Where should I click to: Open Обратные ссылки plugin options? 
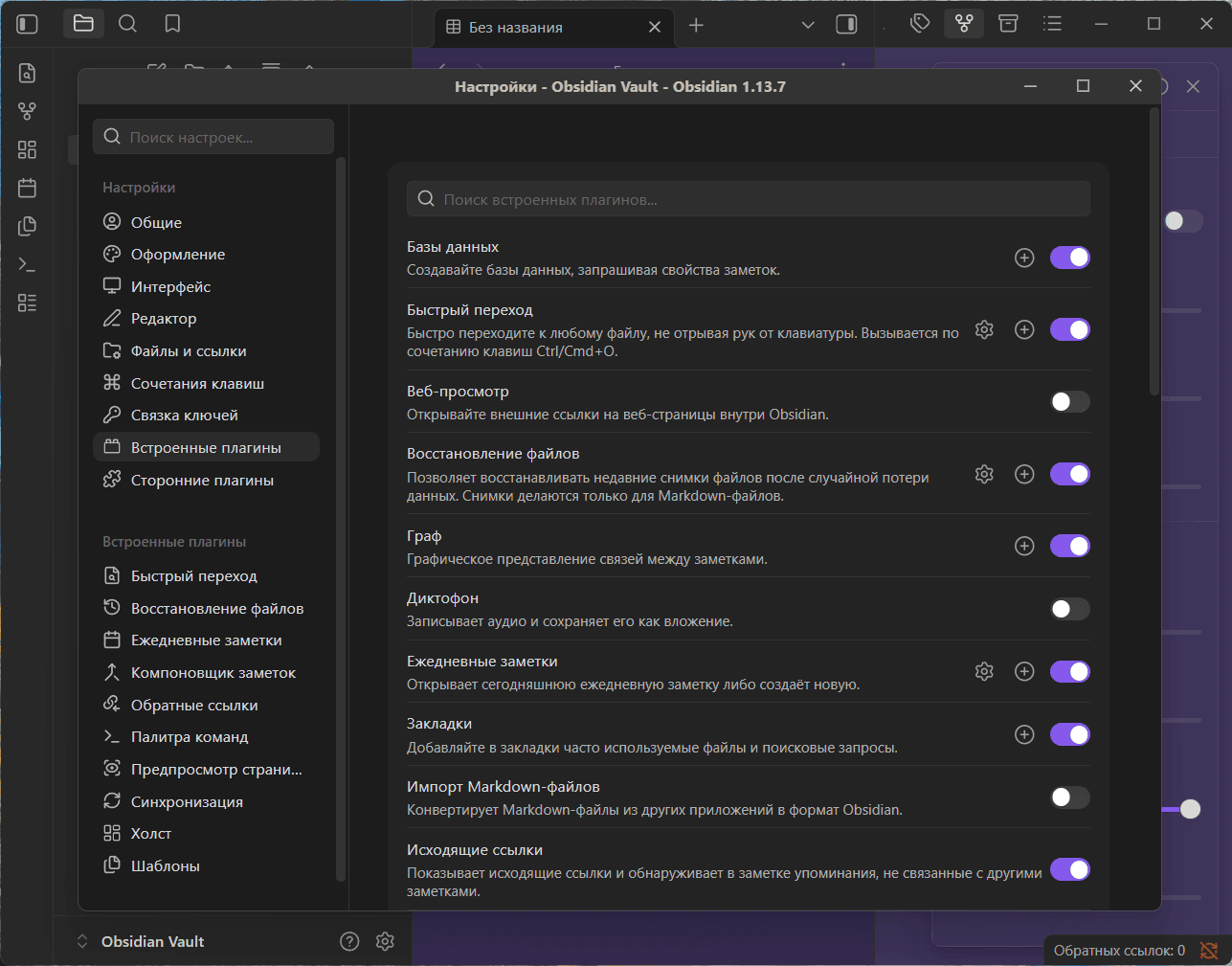click(x=206, y=706)
